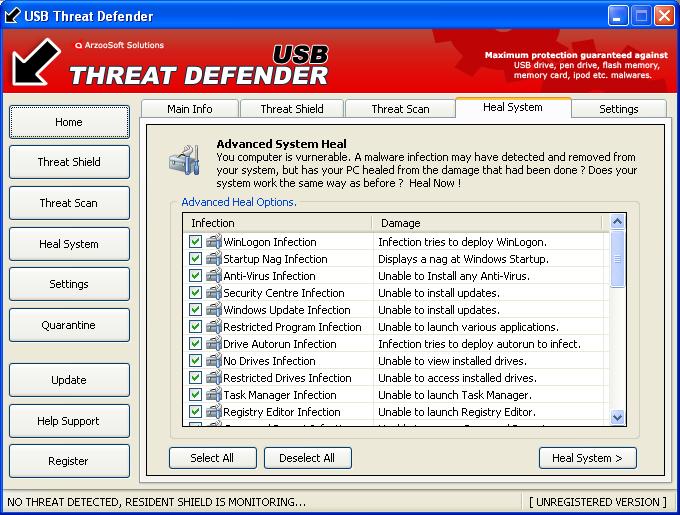Click the infection list scrollbar thumb
This screenshot has height=515, width=680.
[x=617, y=259]
